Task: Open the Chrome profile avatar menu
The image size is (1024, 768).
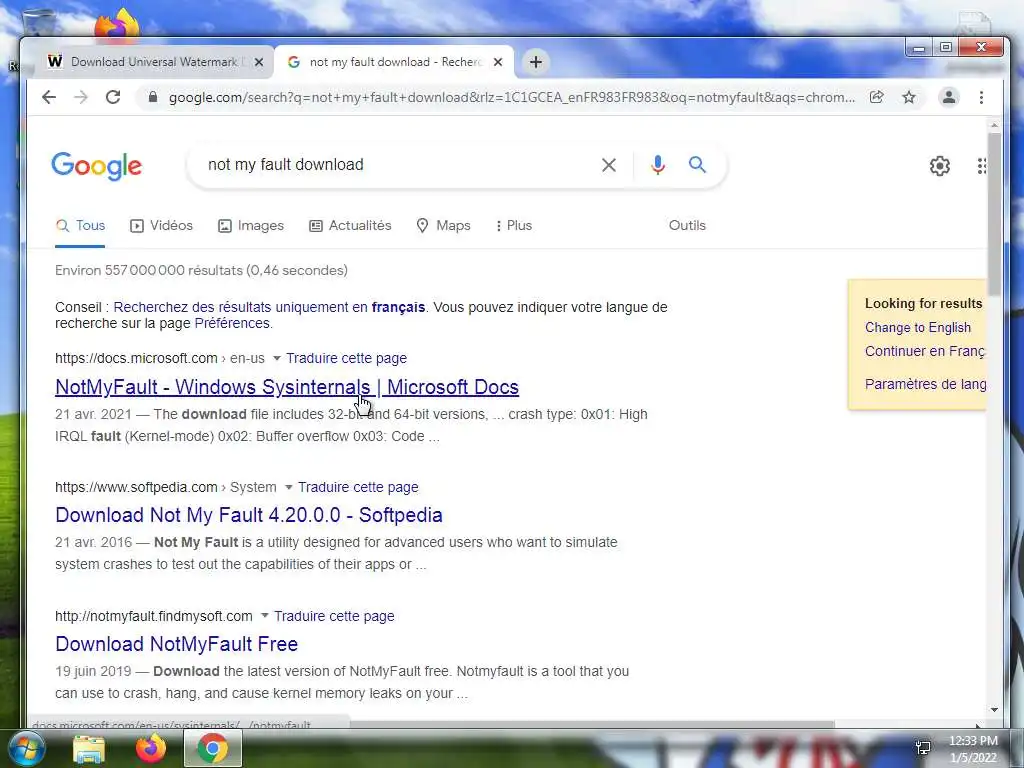Action: click(948, 97)
